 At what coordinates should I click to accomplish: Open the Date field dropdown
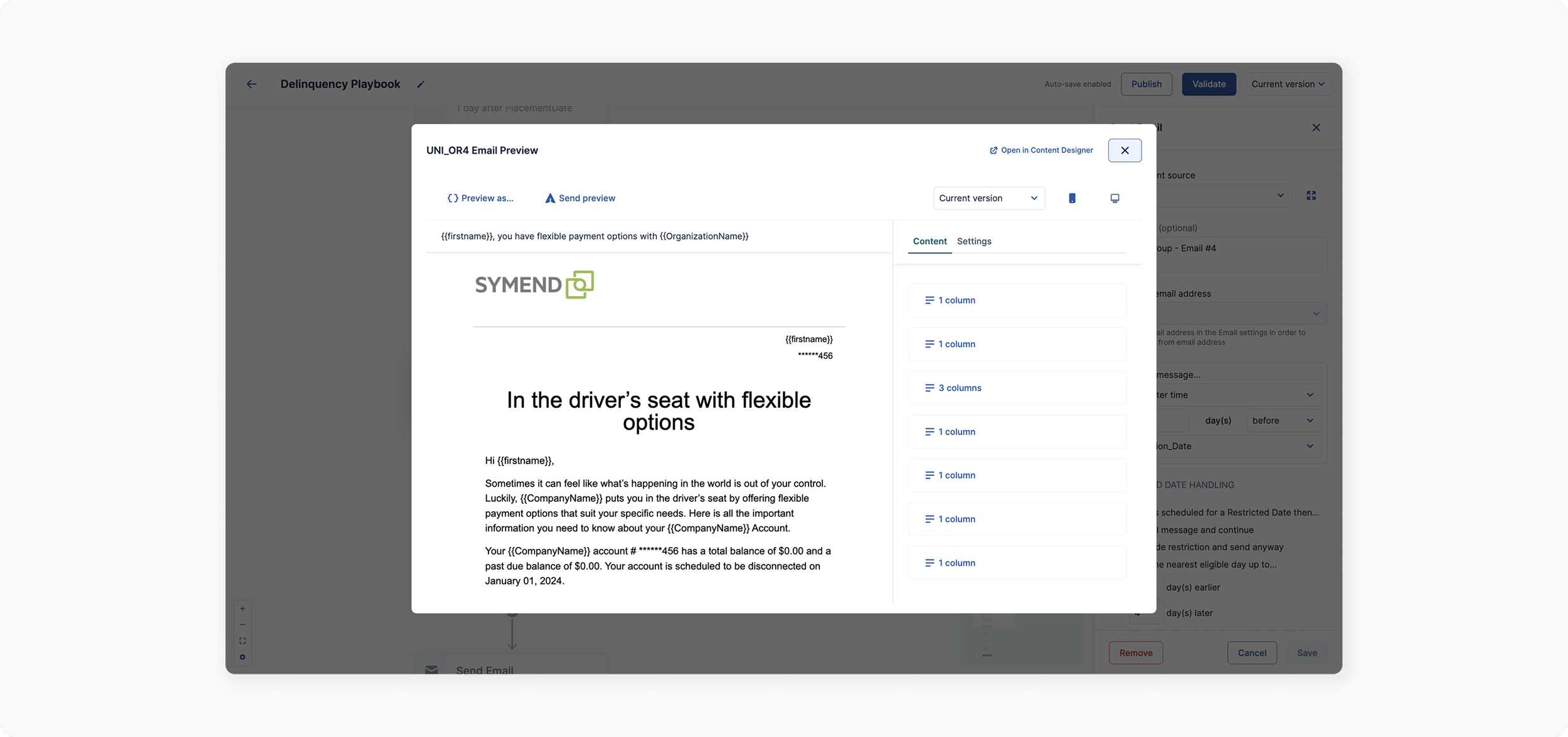1239,447
